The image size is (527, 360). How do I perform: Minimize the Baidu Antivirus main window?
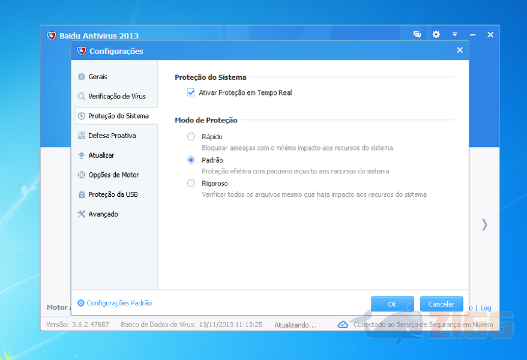[473, 35]
